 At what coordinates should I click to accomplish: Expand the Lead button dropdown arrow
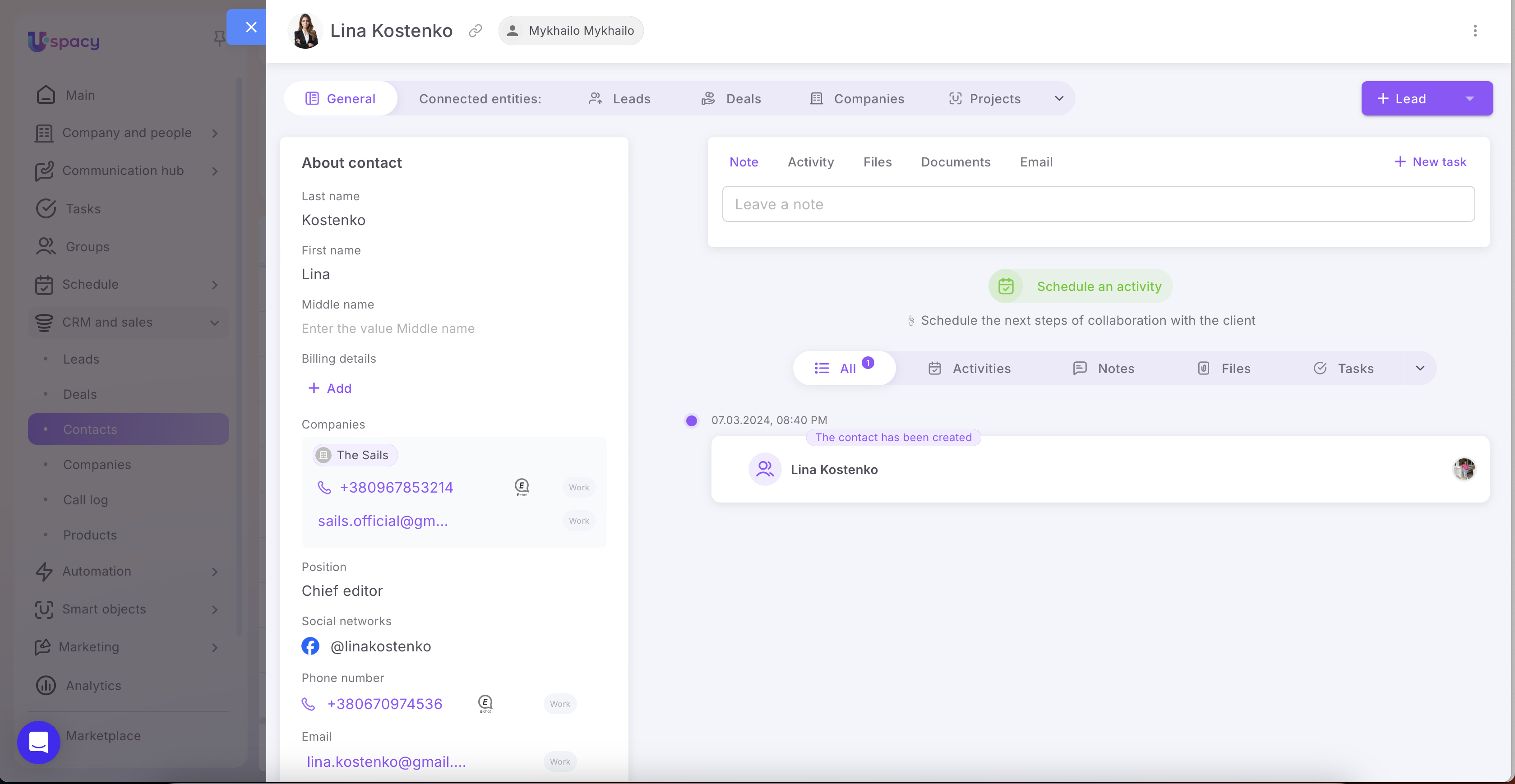(x=1470, y=99)
